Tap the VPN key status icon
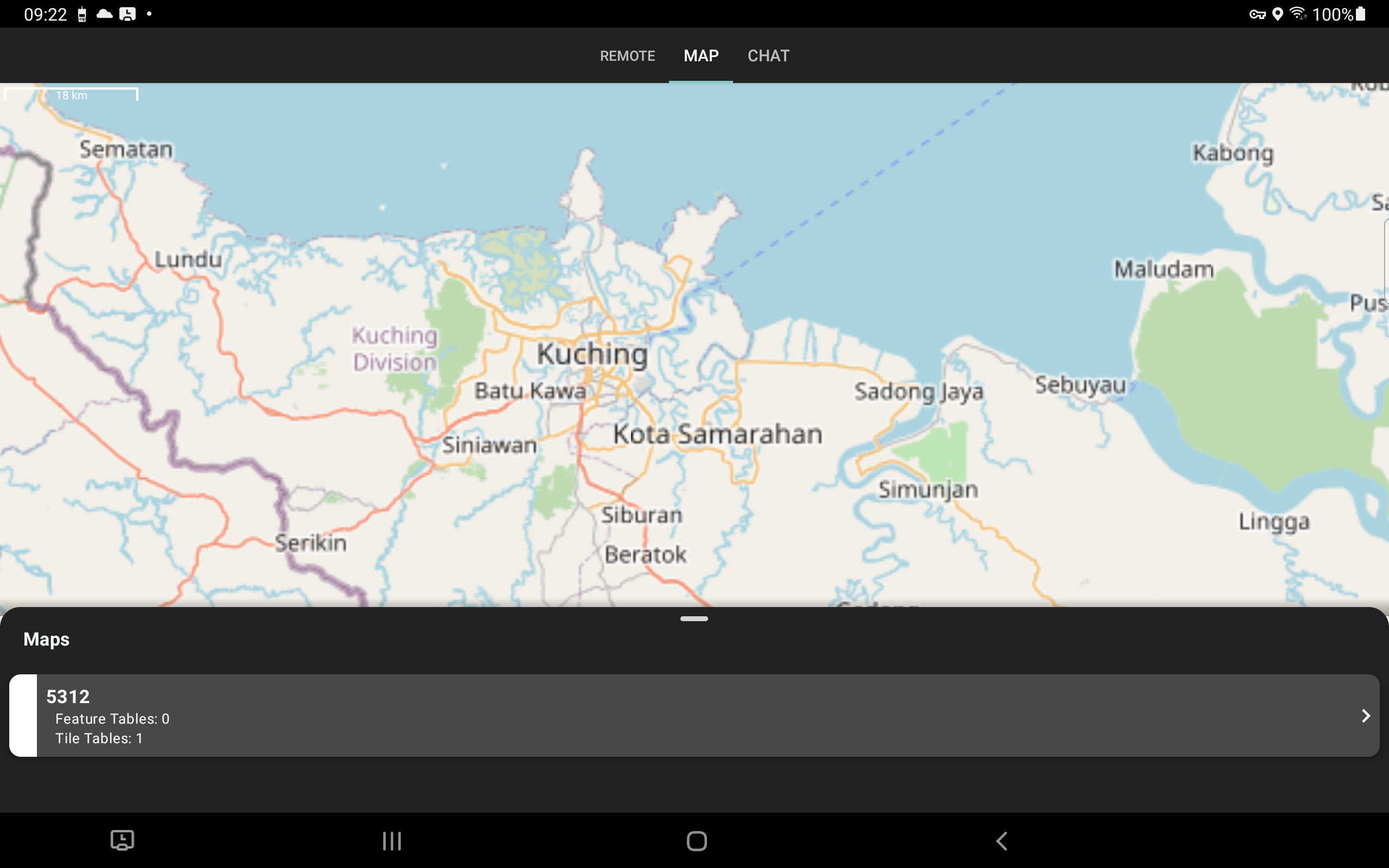Screen dimensions: 1389x868 point(1258,14)
